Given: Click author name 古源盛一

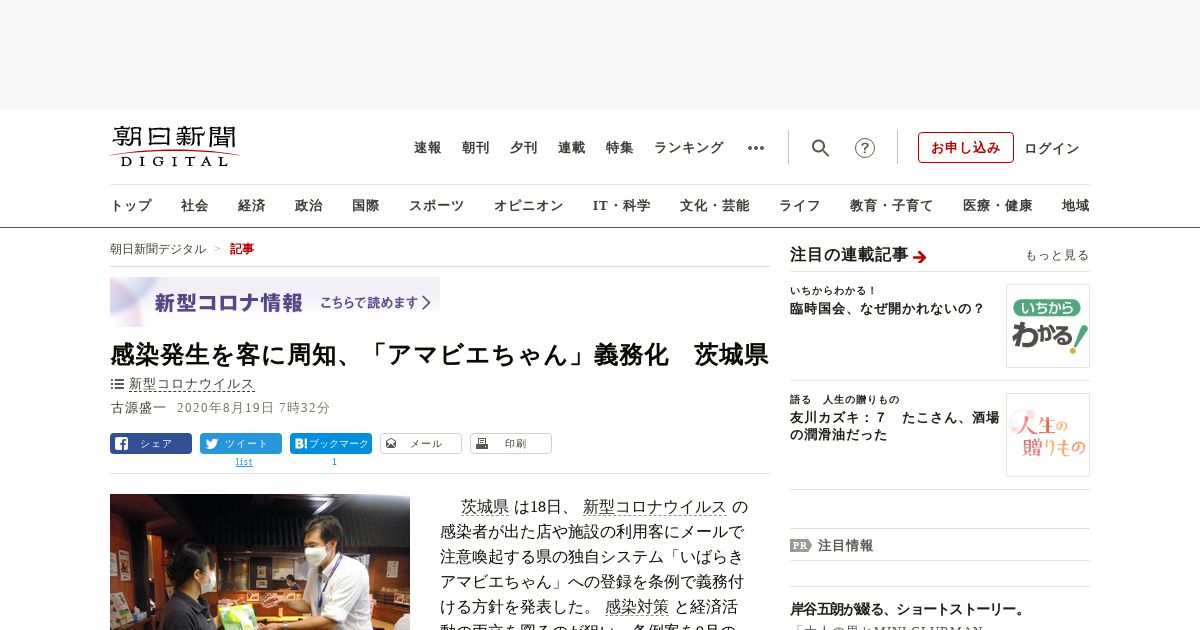Looking at the screenshot, I should tap(138, 408).
